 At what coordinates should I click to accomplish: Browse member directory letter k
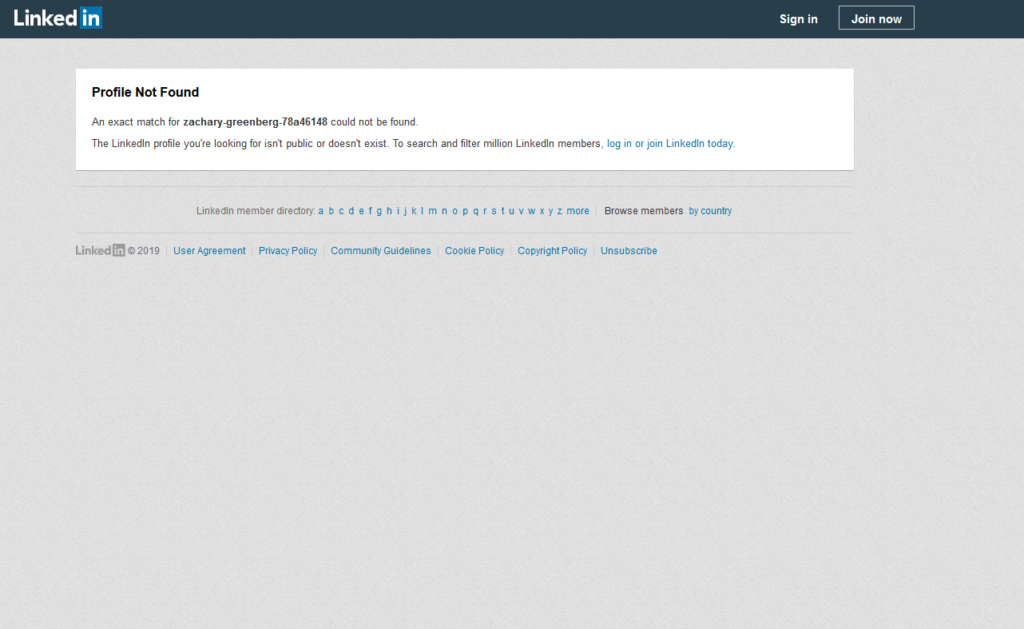[x=413, y=211]
